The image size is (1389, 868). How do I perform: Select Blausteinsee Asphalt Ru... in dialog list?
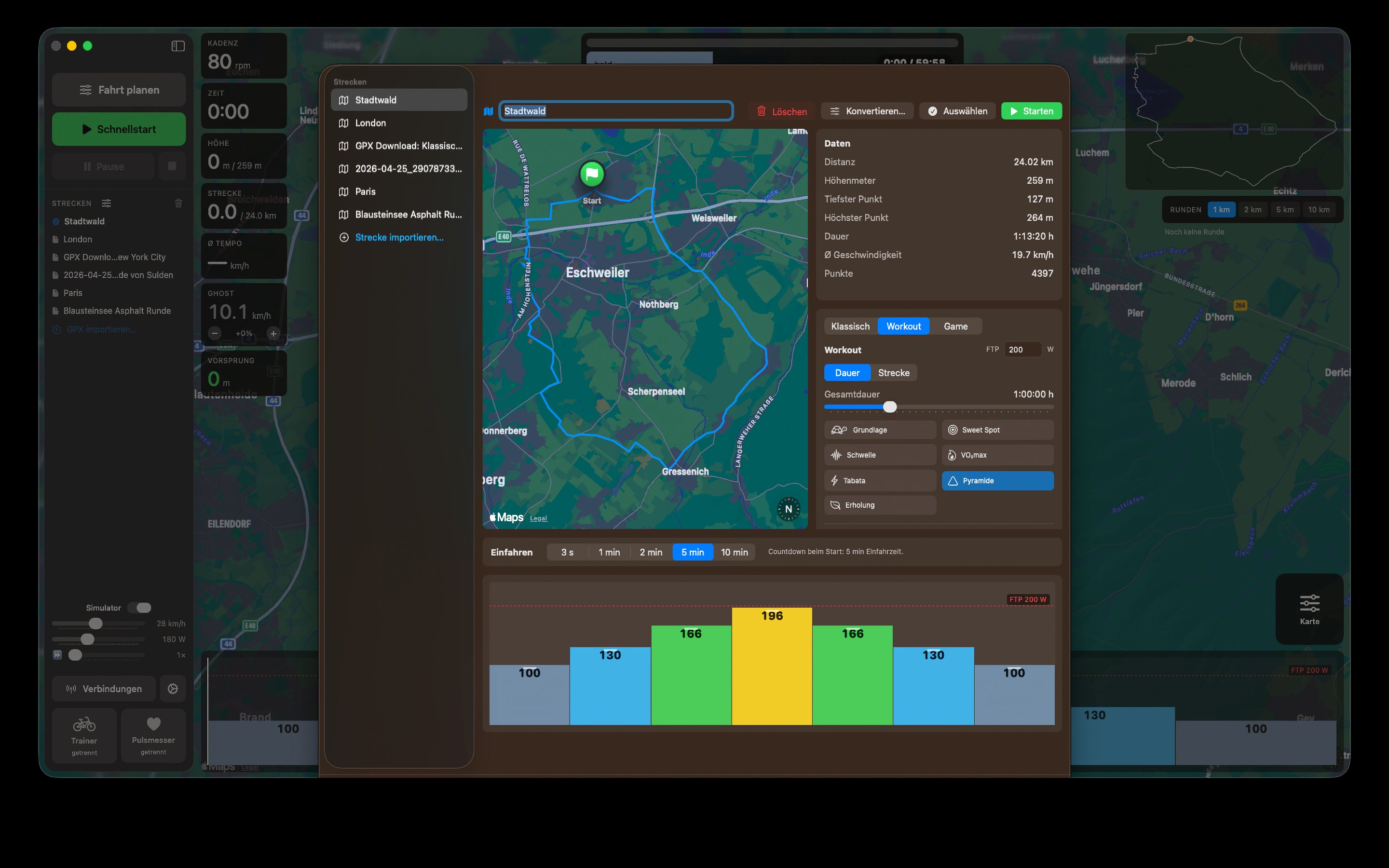399,215
